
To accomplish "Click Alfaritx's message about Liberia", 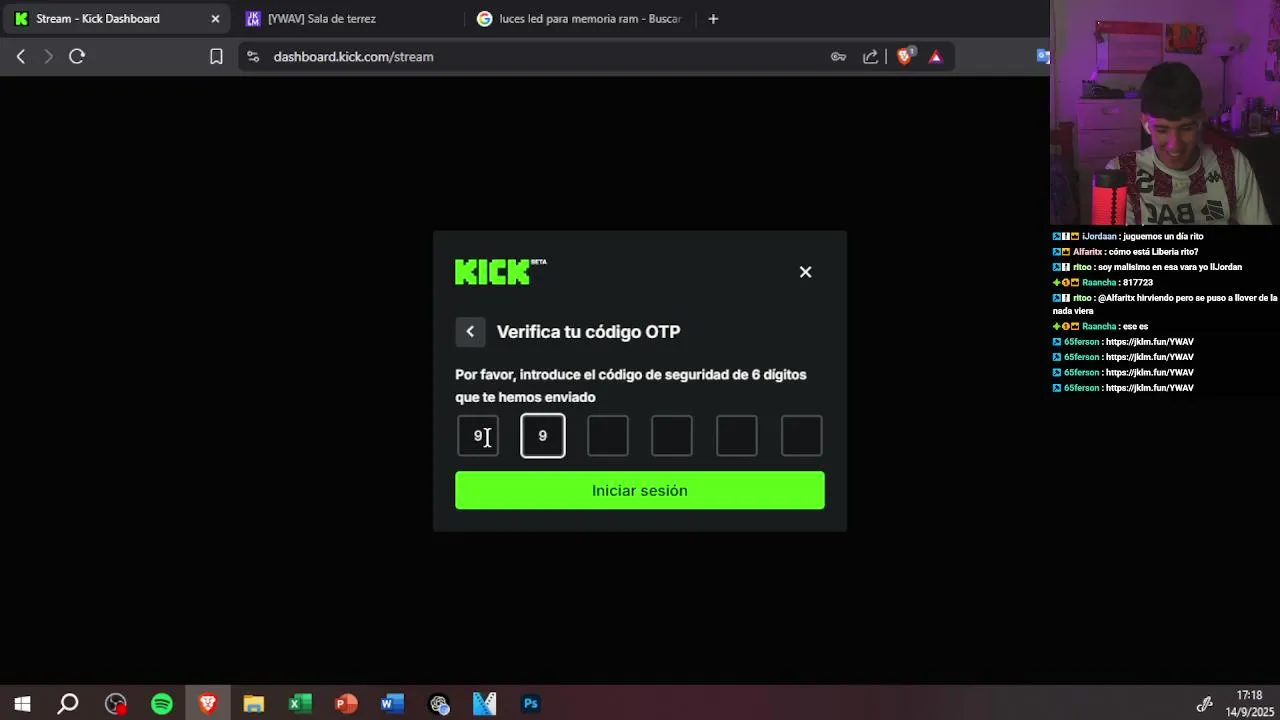I will pyautogui.click(x=1126, y=252).
